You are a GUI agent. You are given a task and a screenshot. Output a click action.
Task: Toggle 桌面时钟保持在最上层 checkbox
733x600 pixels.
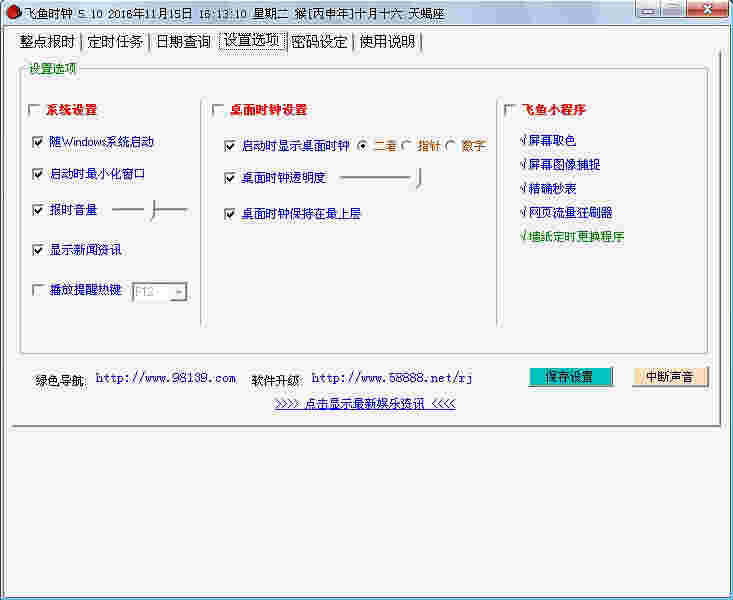click(x=230, y=214)
